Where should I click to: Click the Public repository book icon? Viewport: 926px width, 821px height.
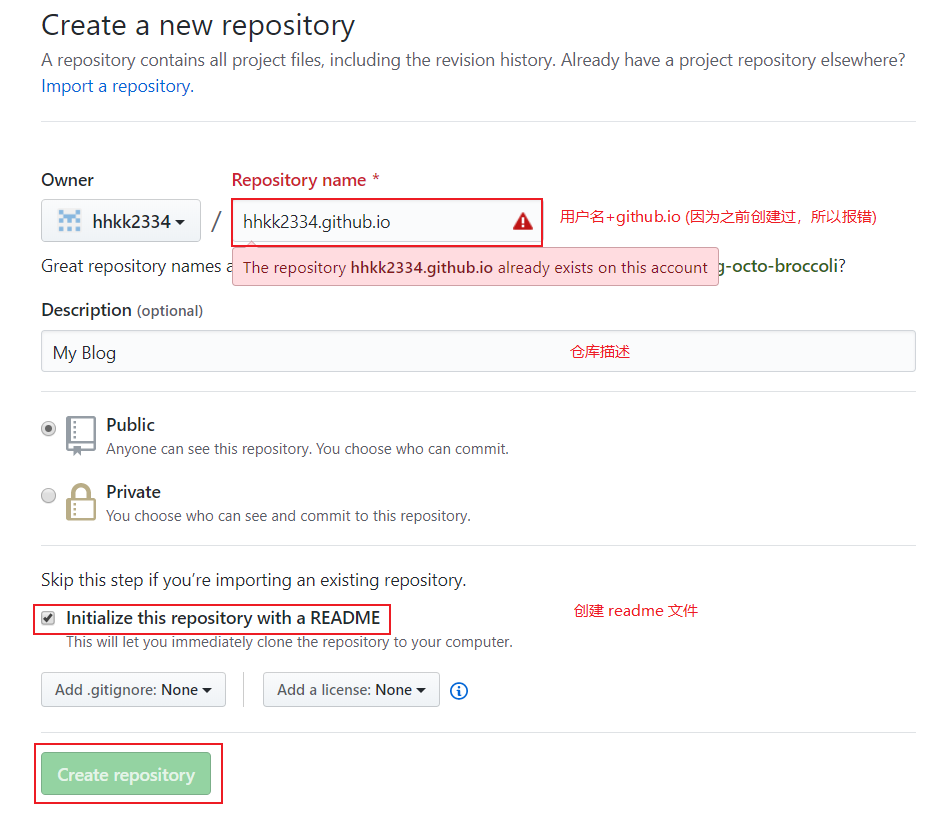coord(81,436)
